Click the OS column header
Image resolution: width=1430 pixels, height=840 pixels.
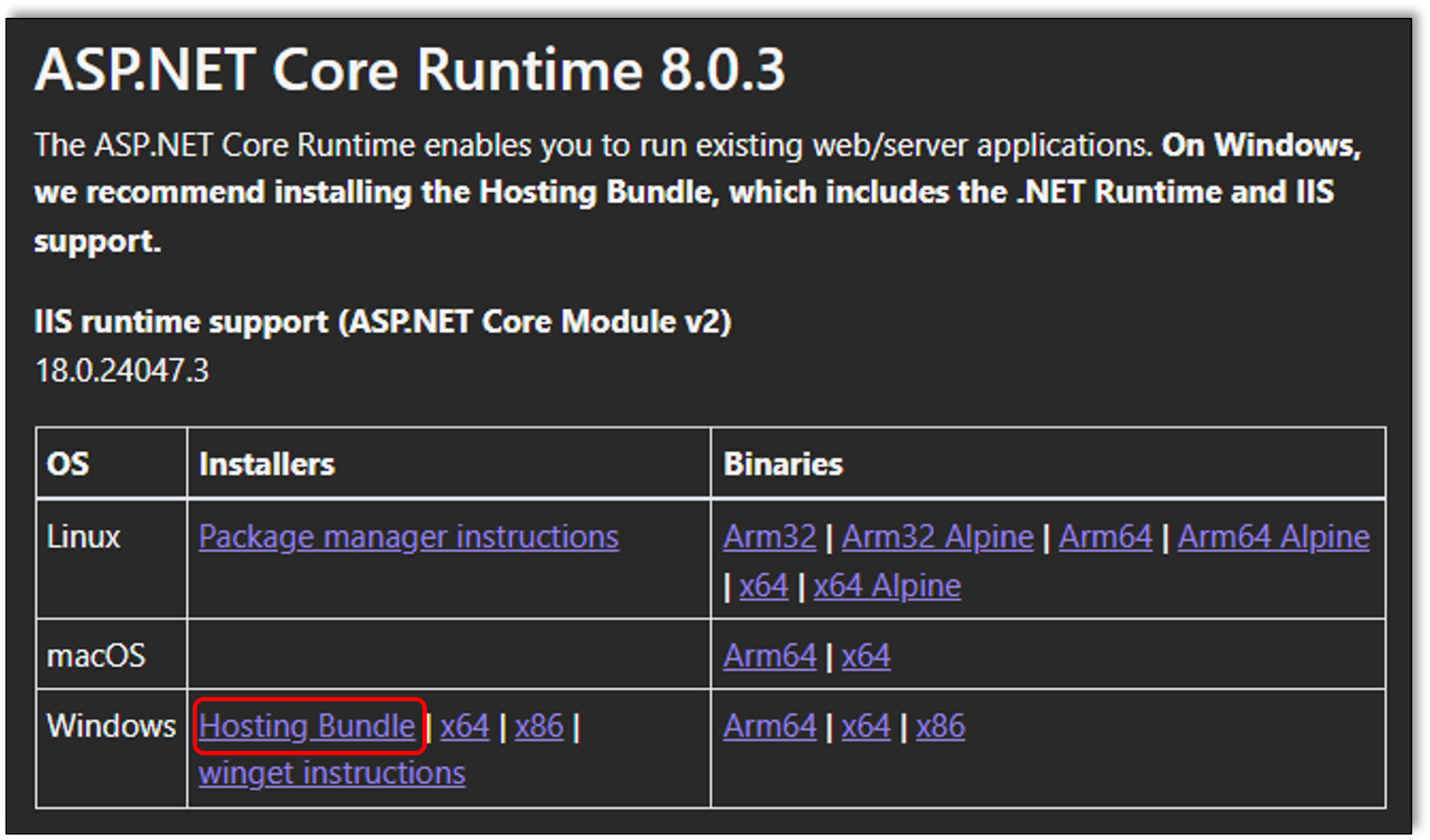68,464
